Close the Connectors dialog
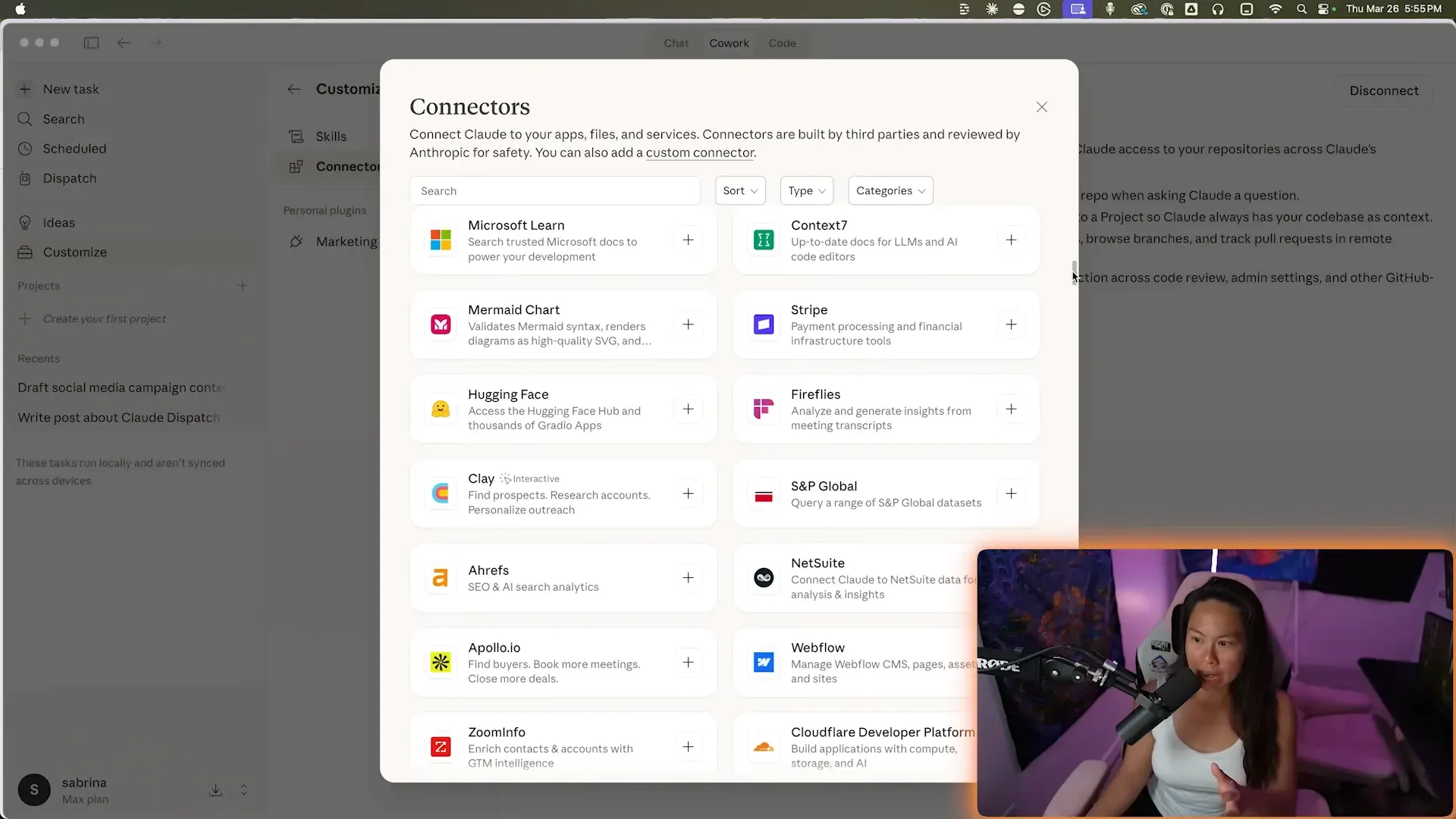The height and width of the screenshot is (819, 1456). pyautogui.click(x=1042, y=107)
